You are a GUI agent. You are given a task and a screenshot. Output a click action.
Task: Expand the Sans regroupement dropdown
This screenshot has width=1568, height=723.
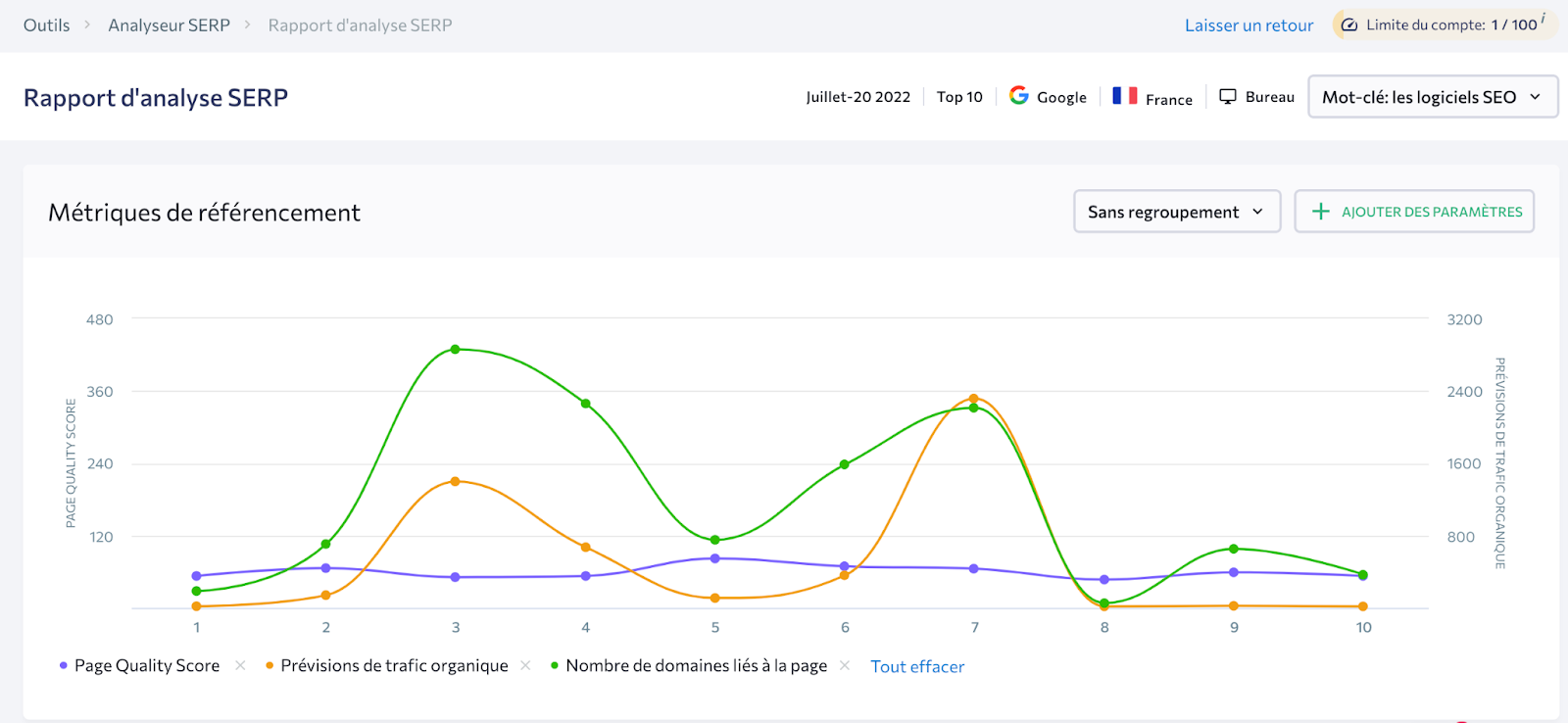[x=1176, y=212]
